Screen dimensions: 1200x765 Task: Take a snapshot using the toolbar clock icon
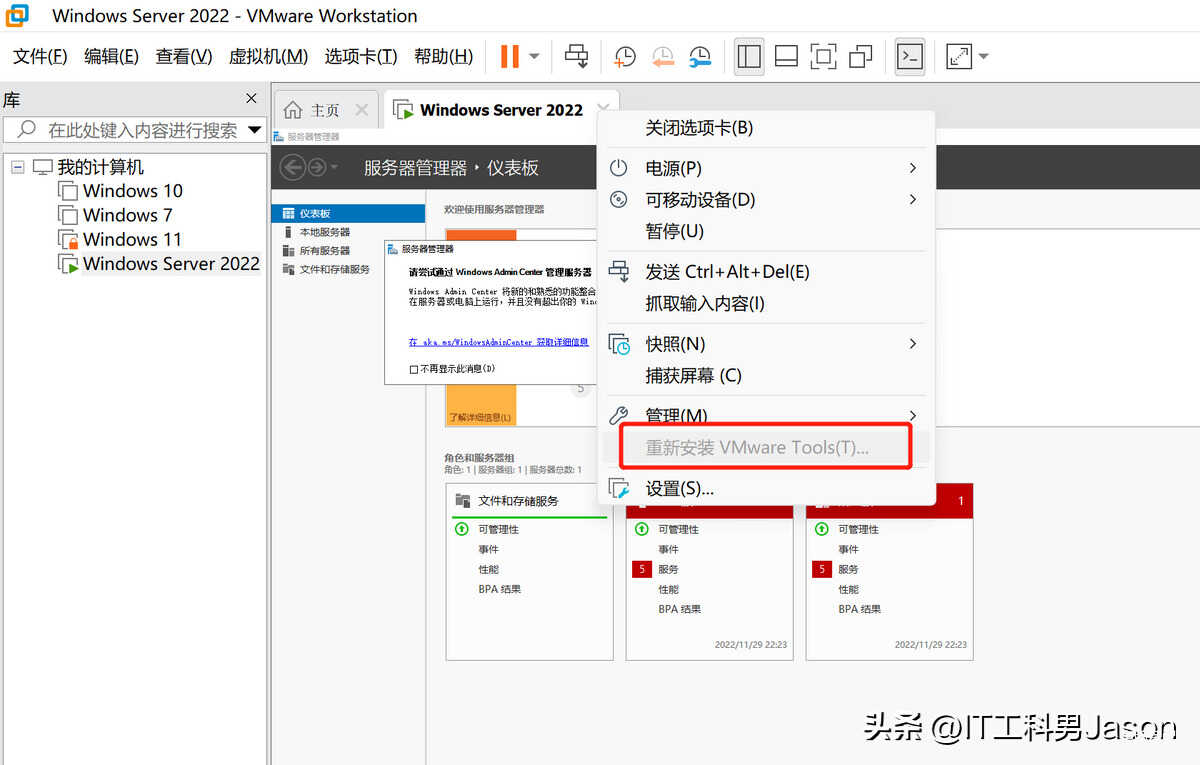625,57
